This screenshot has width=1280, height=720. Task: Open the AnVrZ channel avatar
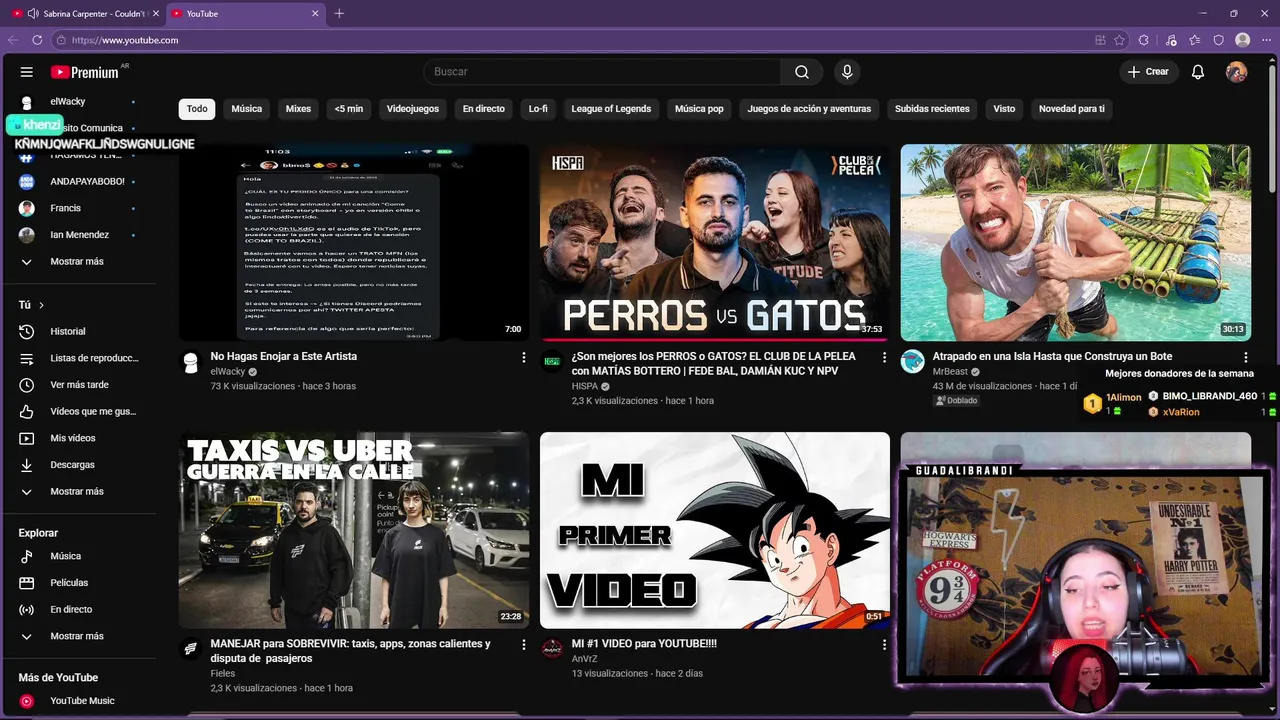[x=552, y=649]
